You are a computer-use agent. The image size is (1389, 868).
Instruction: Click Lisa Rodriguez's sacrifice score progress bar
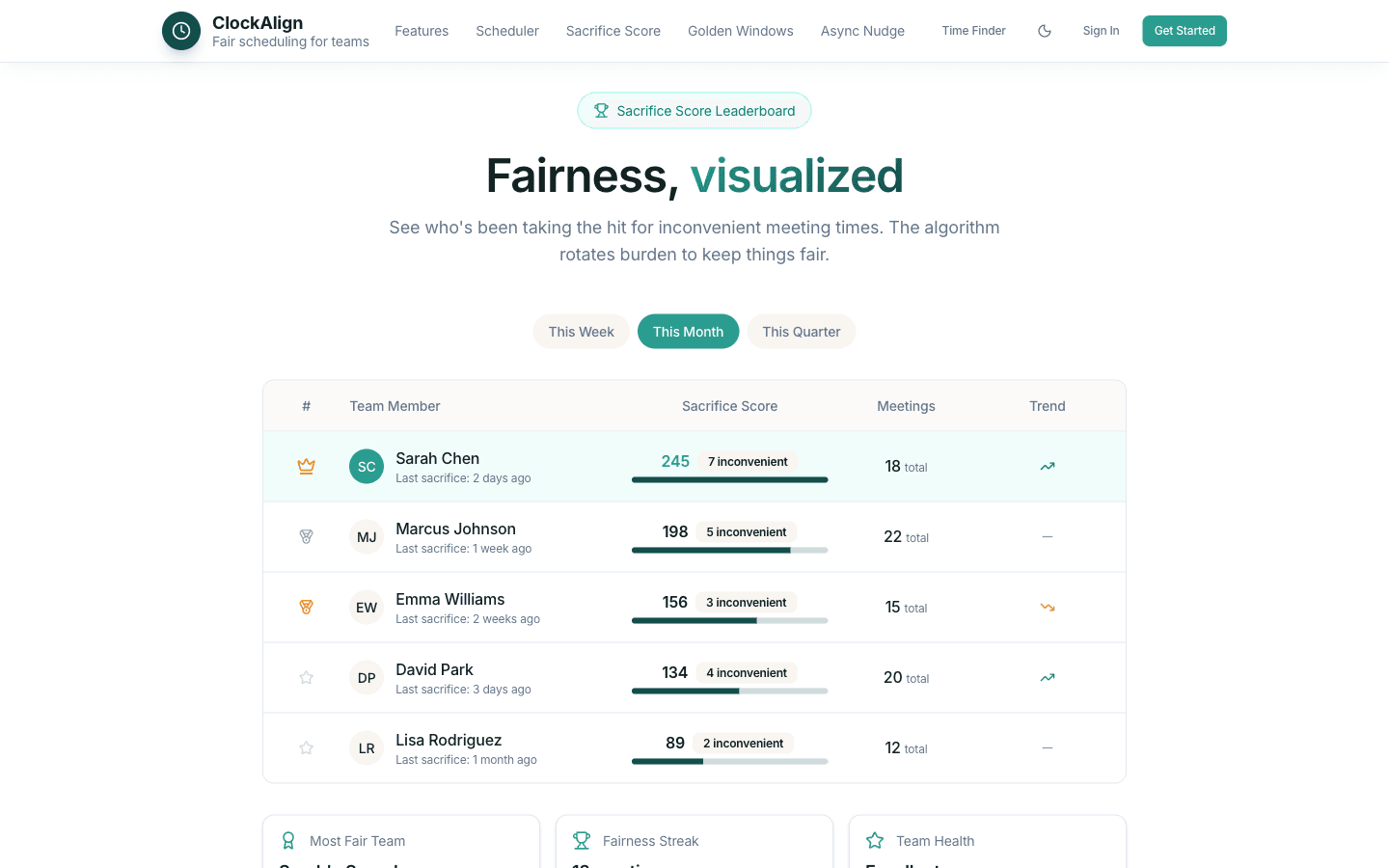point(729,761)
